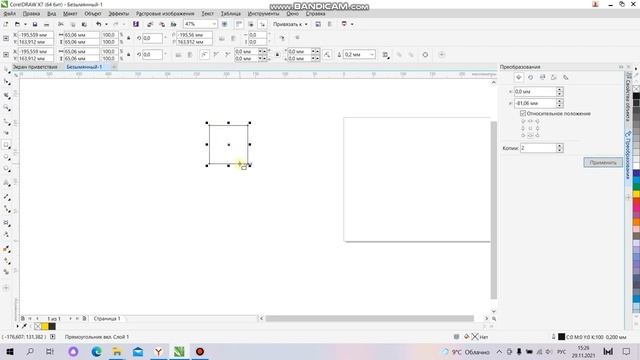The height and width of the screenshot is (360, 640).
Task: Open the Text menu (Текст)
Action: point(207,13)
